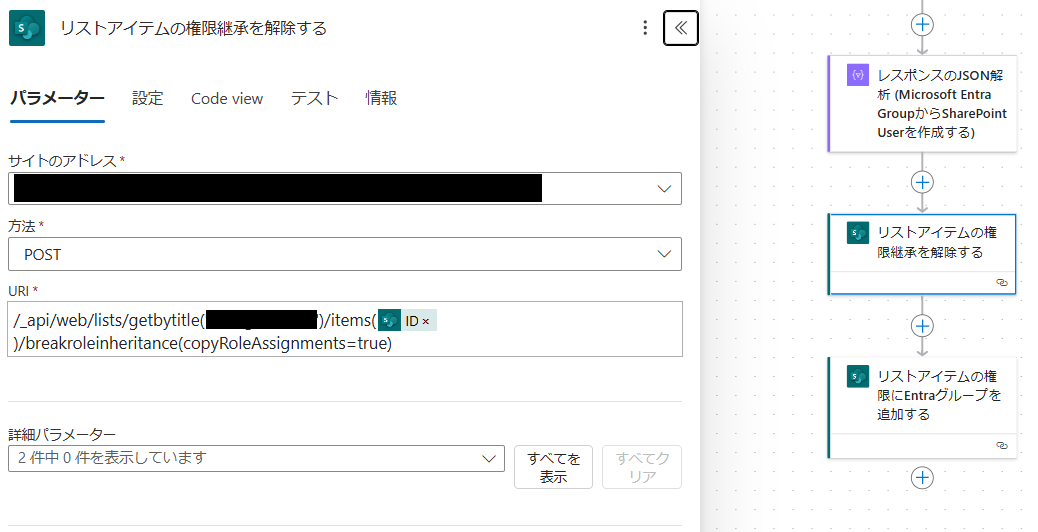Click the purple Parse JSON icon

(858, 75)
